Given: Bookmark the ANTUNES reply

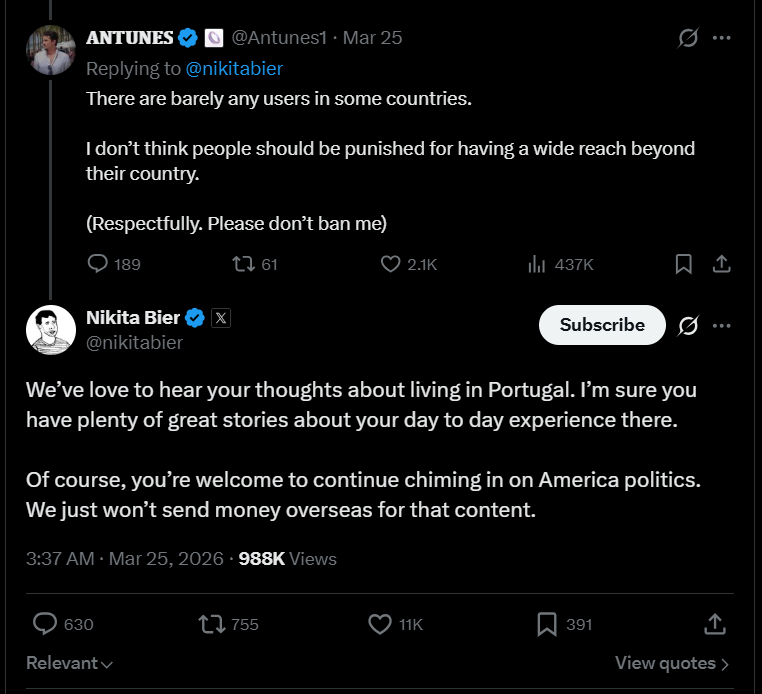Looking at the screenshot, I should pos(684,264).
